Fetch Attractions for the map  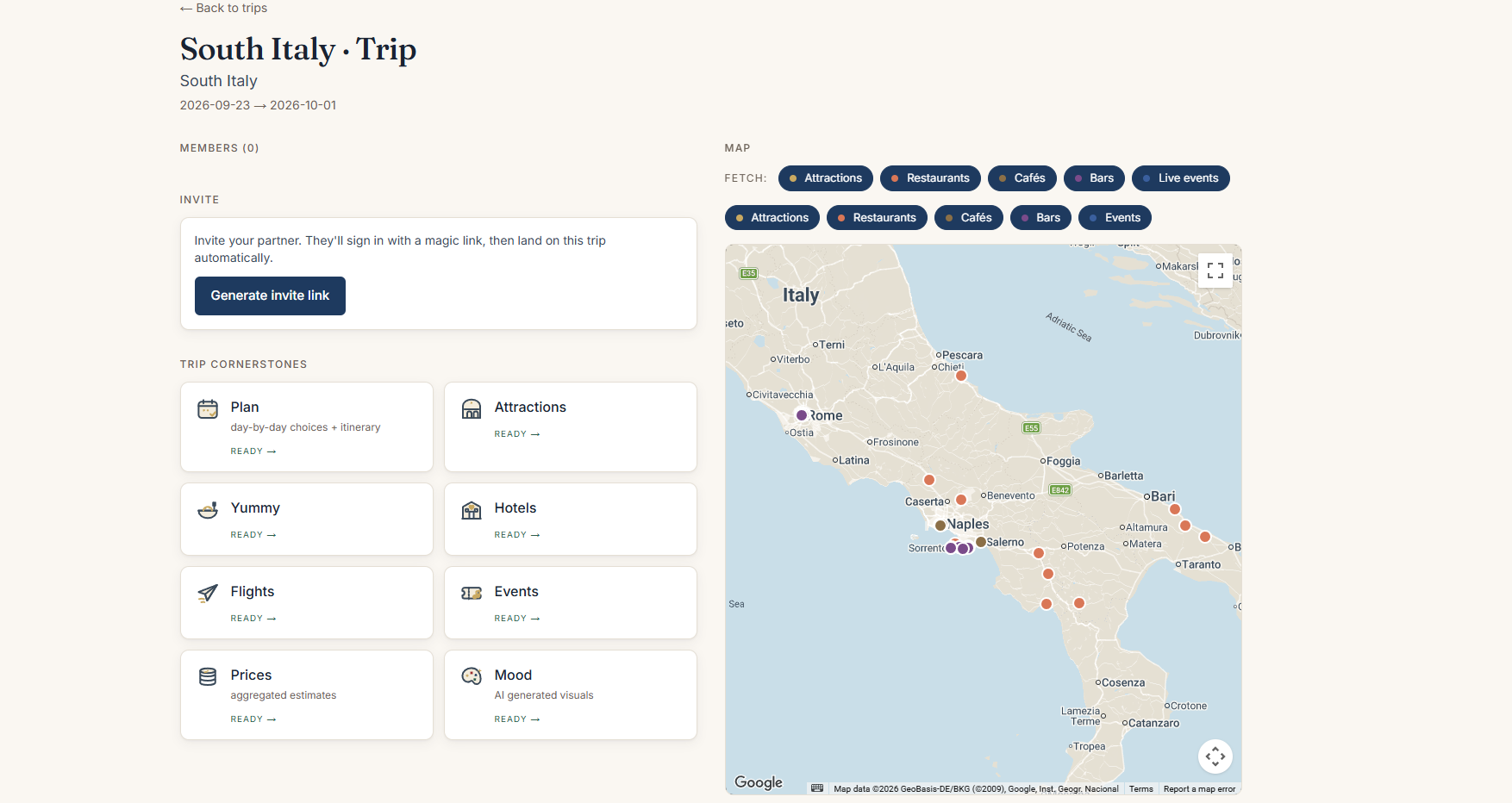click(x=826, y=178)
